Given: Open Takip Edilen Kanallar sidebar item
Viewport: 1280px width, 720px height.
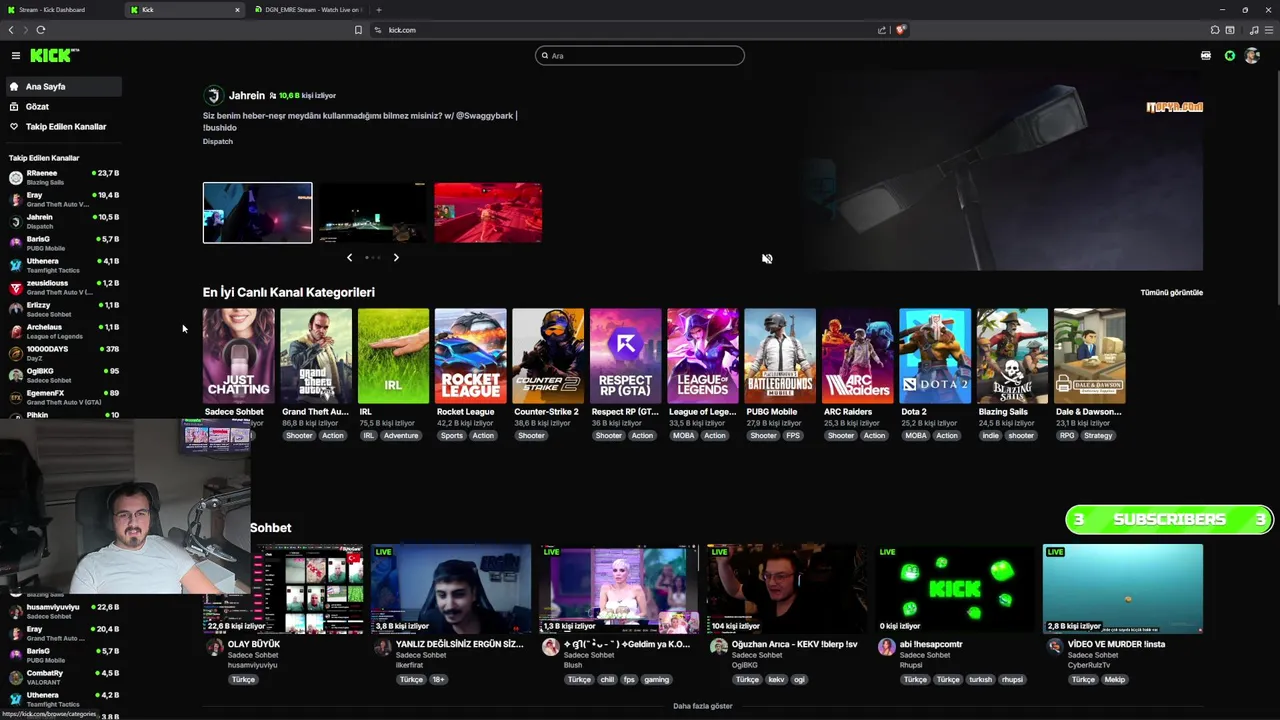Looking at the screenshot, I should click(64, 127).
